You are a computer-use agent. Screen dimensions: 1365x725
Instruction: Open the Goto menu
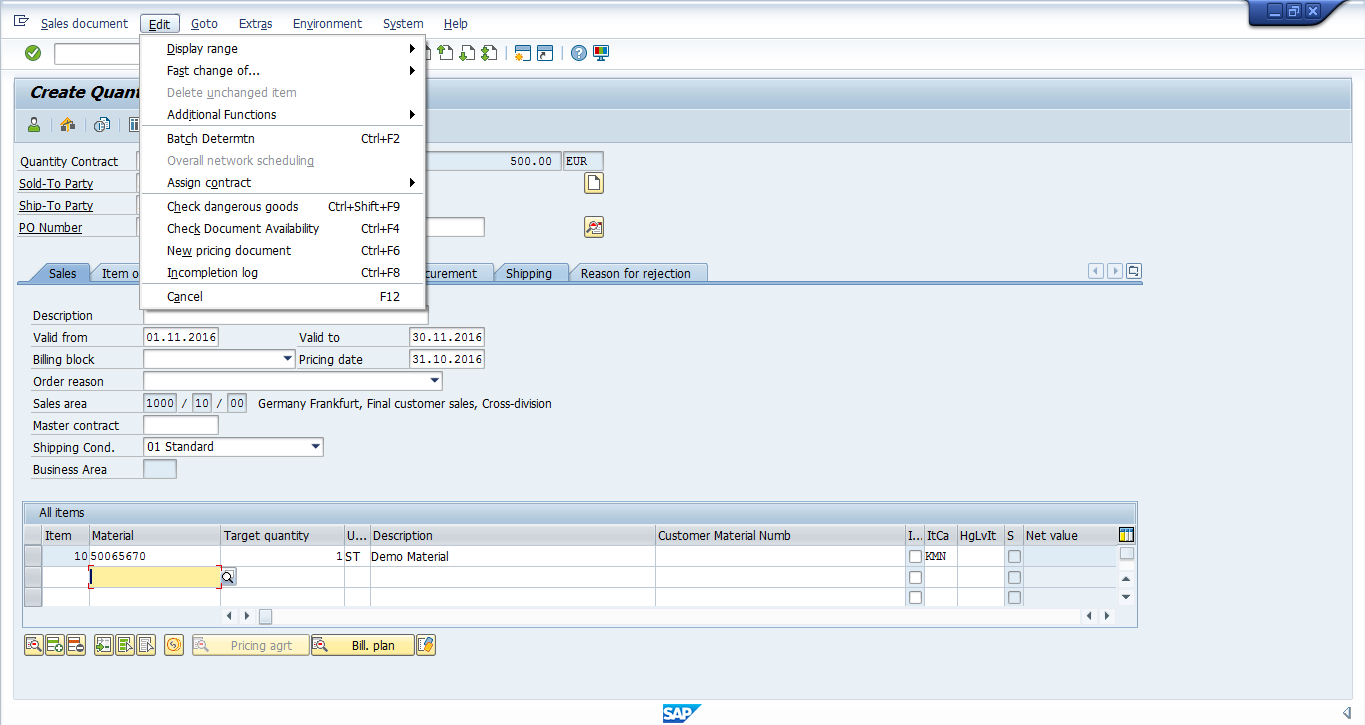204,23
